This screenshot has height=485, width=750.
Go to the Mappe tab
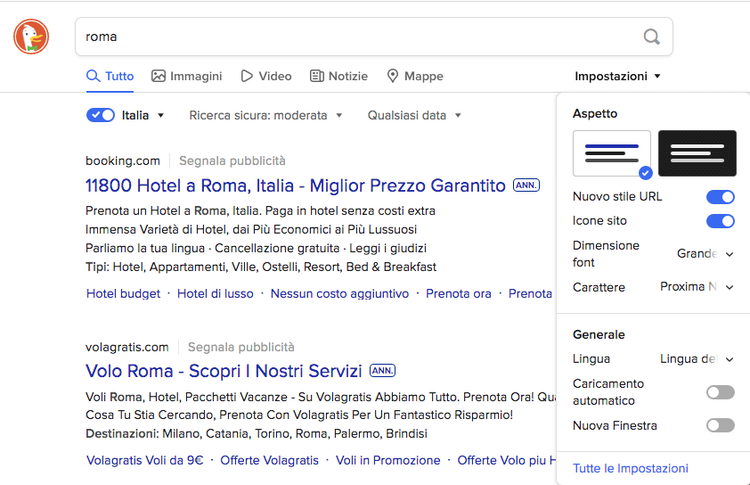click(x=415, y=76)
